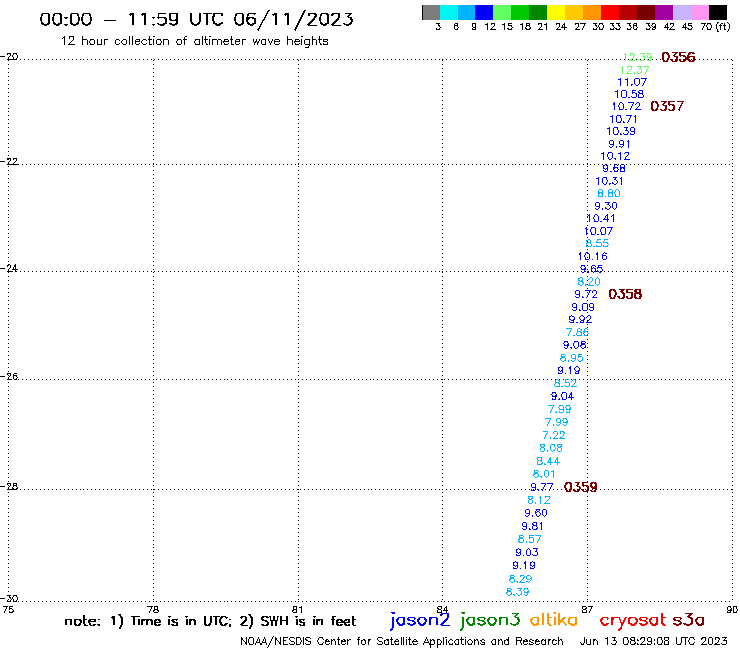Viewport: 740px width, 650px height.
Task: Select the 8.29 reading
Action: (x=521, y=579)
